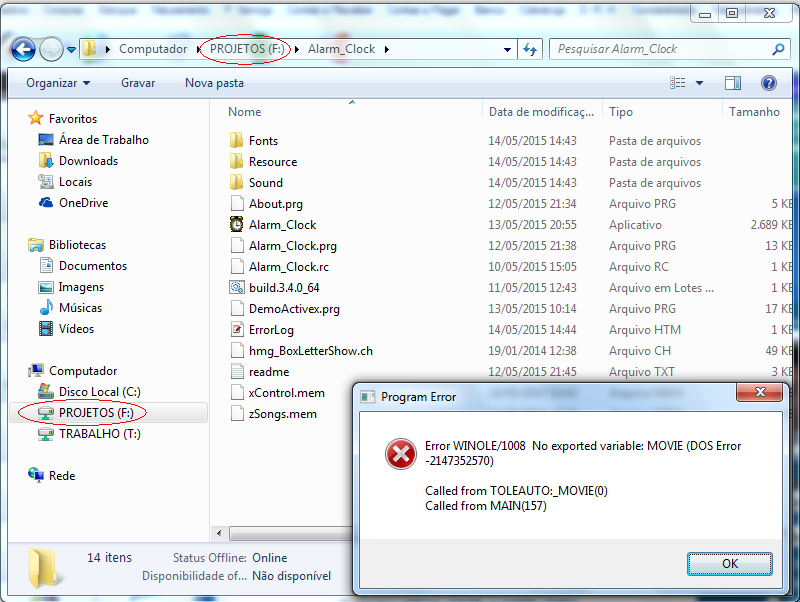Screen dimensions: 800x602
Task: Click Nova pasta in the toolbar
Action: pos(214,83)
